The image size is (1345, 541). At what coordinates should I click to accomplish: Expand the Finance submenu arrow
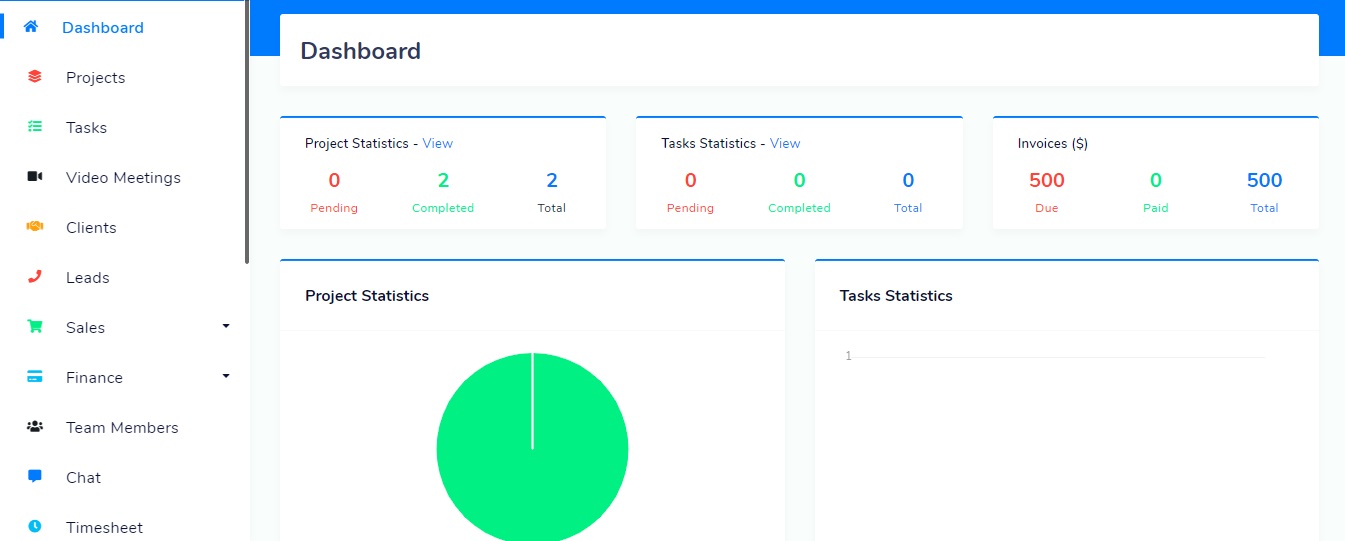tap(226, 376)
